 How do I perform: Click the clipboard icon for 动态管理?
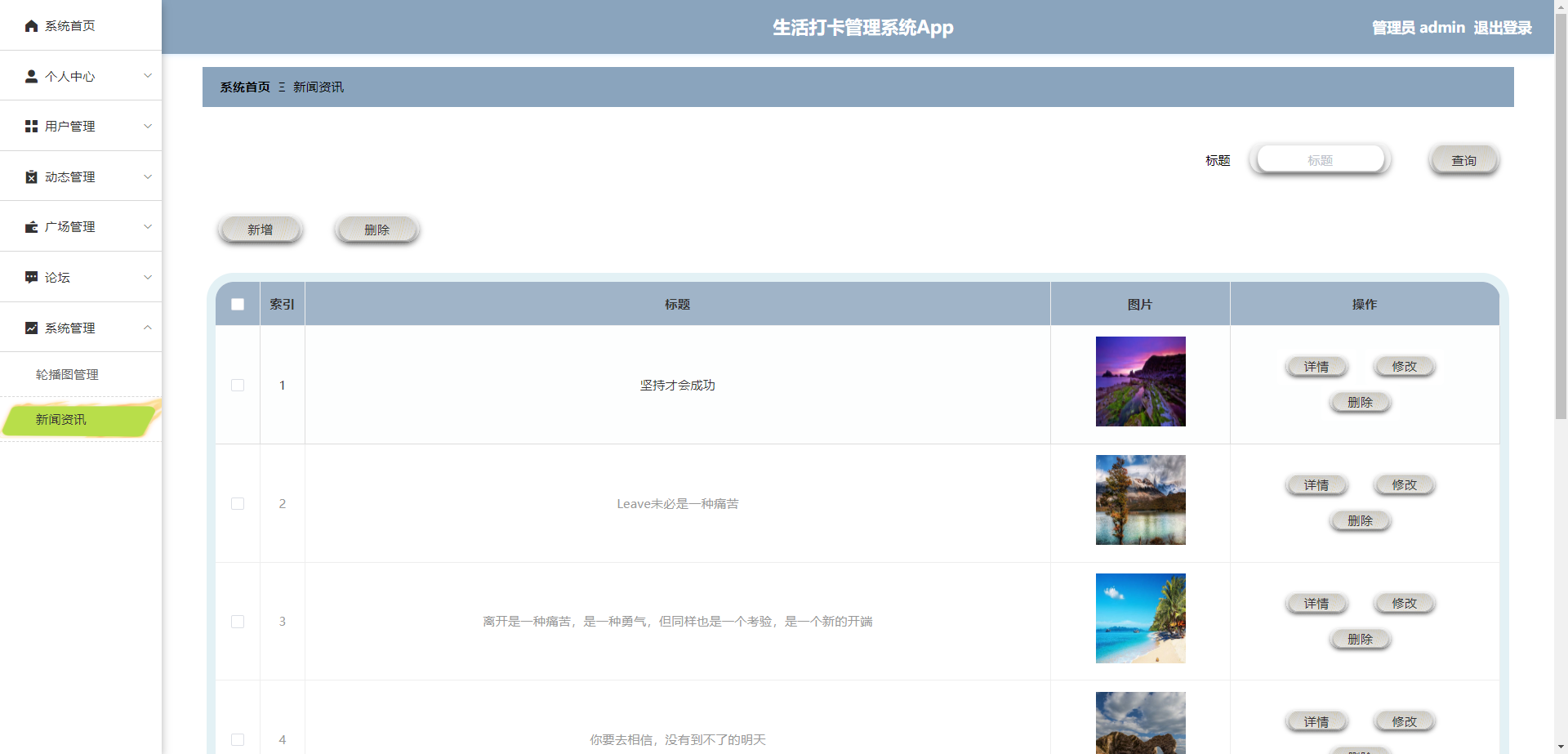point(31,177)
